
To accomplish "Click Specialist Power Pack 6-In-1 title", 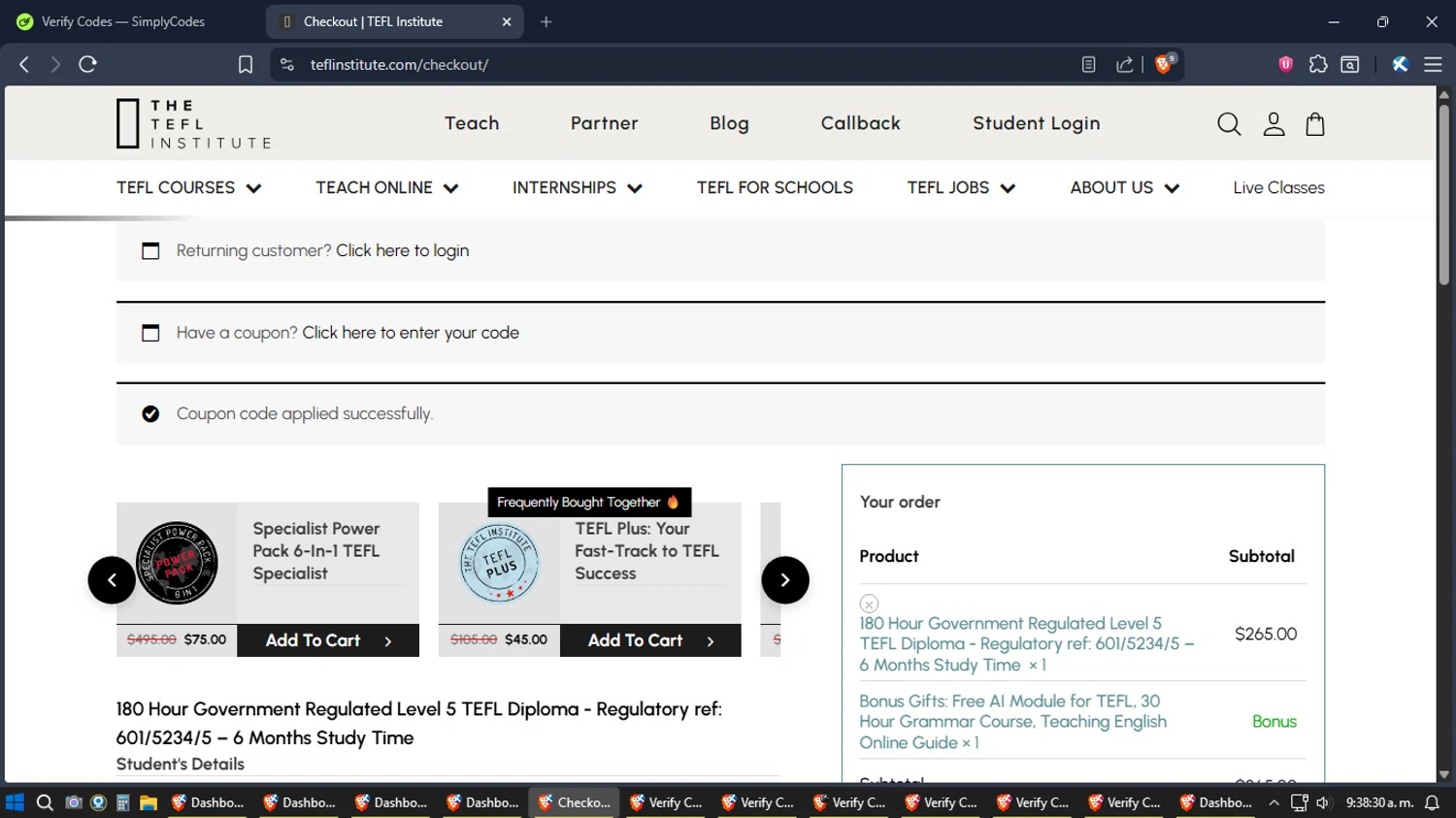I will pos(316,551).
